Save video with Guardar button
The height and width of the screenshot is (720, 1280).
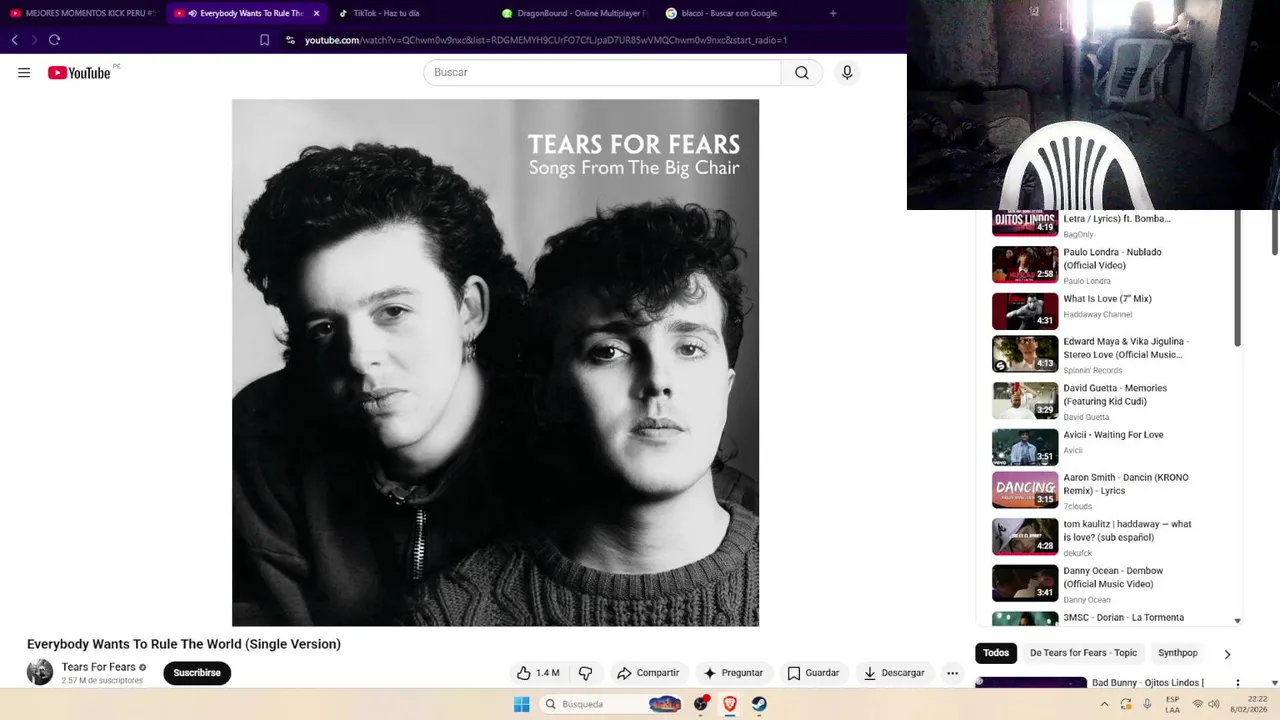coord(813,673)
